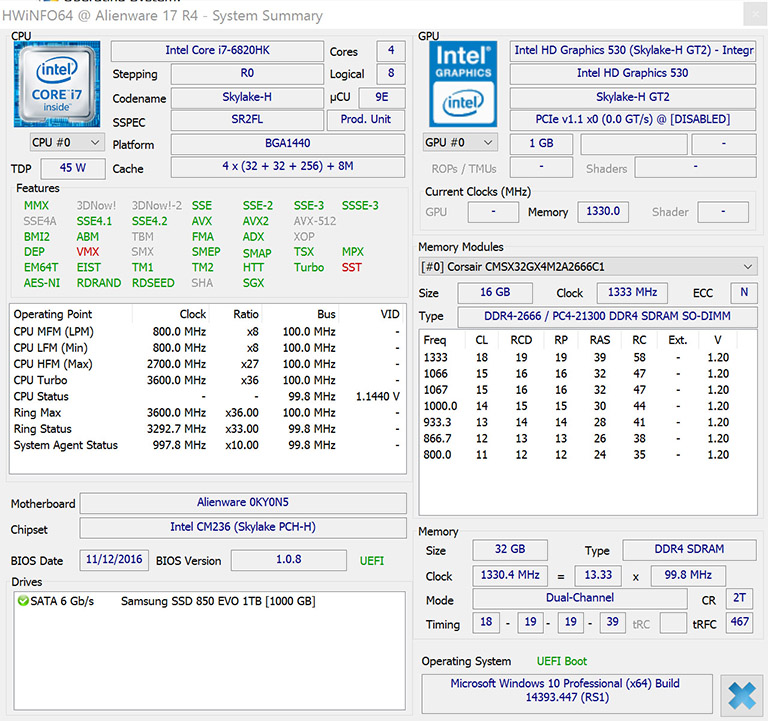Click the Memory Size 32 GB field

(510, 550)
